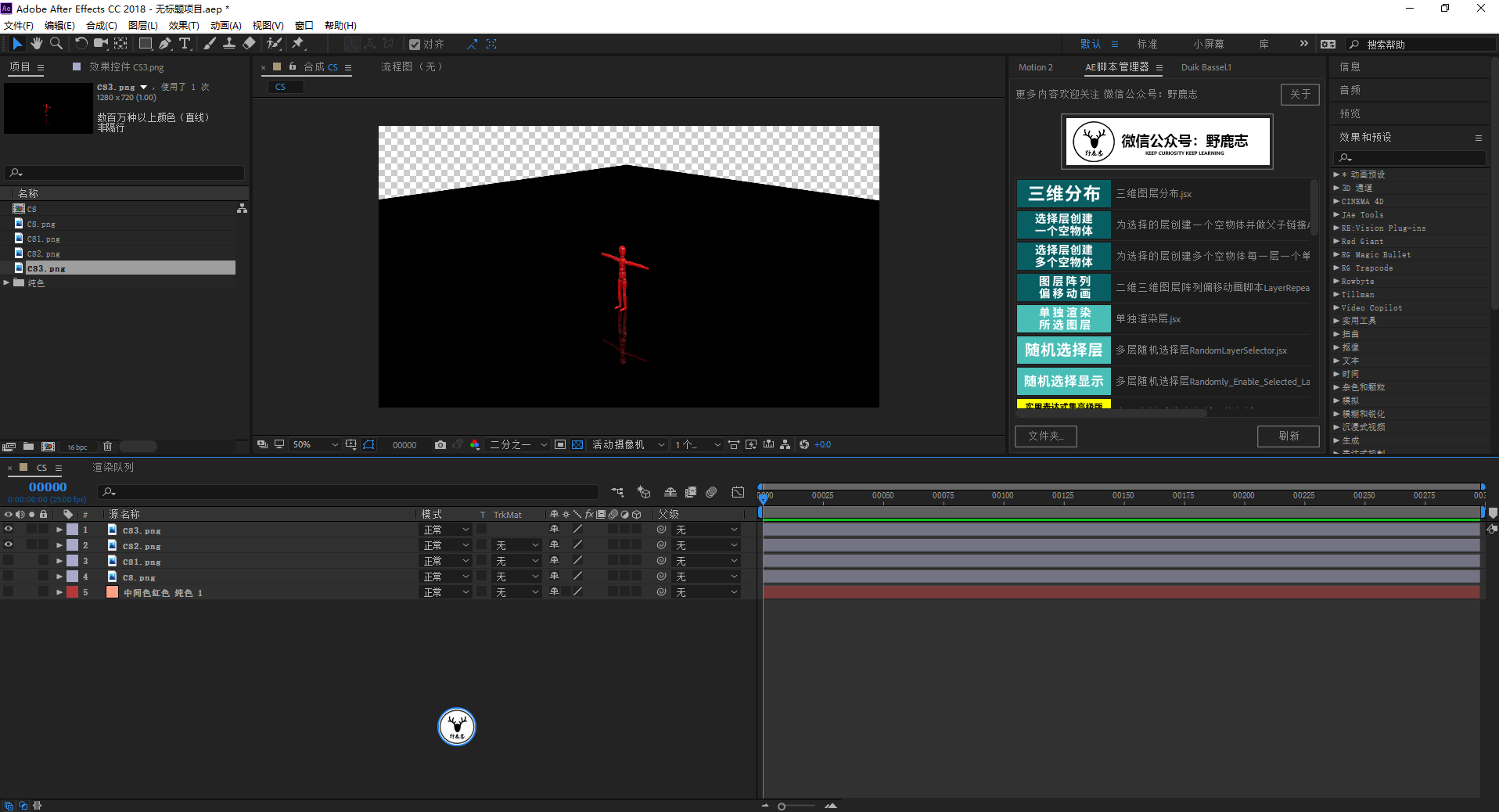Open the 50% magnification dropdown
This screenshot has width=1499, height=812.
click(x=315, y=445)
